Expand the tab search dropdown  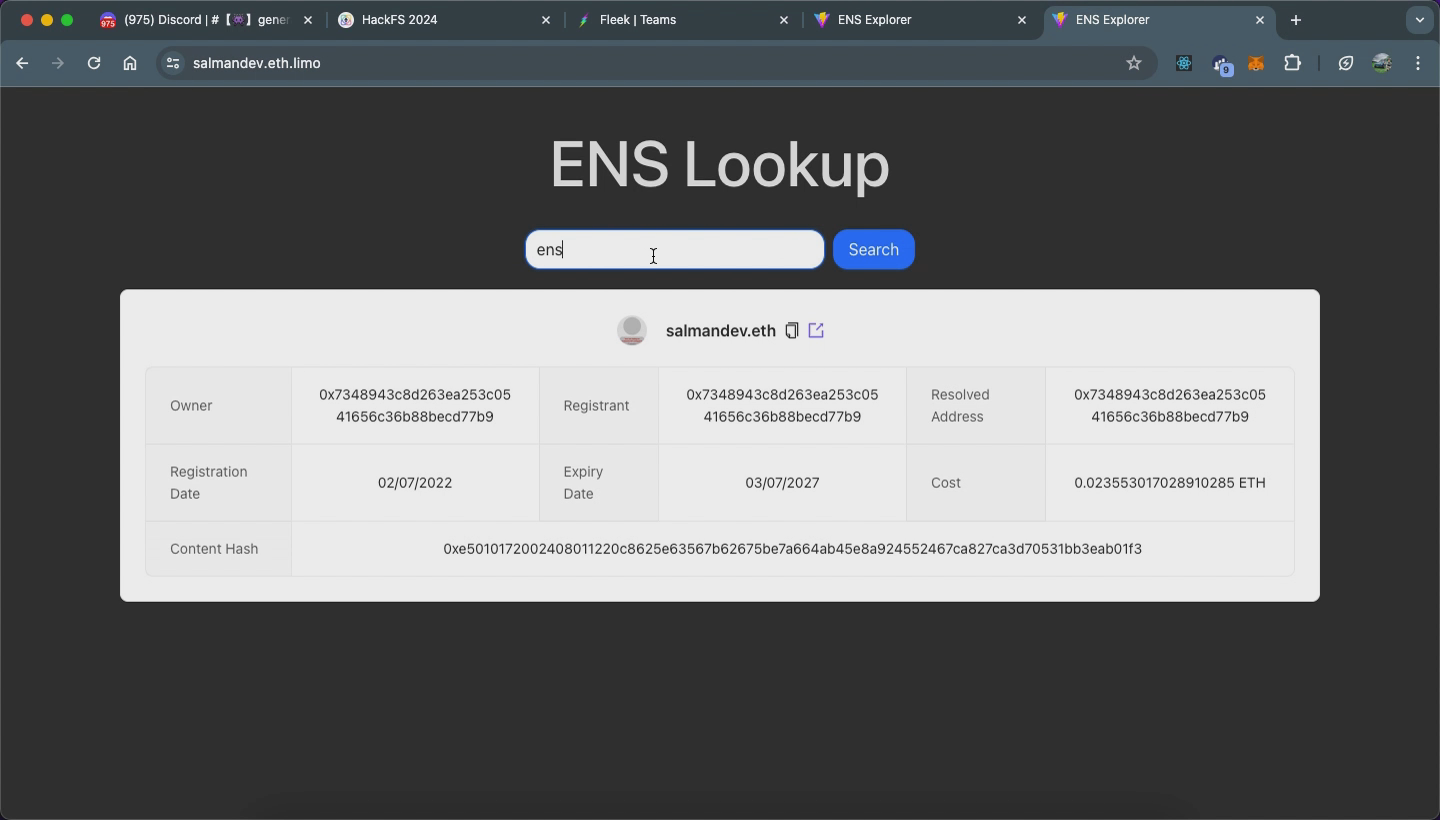point(1419,20)
